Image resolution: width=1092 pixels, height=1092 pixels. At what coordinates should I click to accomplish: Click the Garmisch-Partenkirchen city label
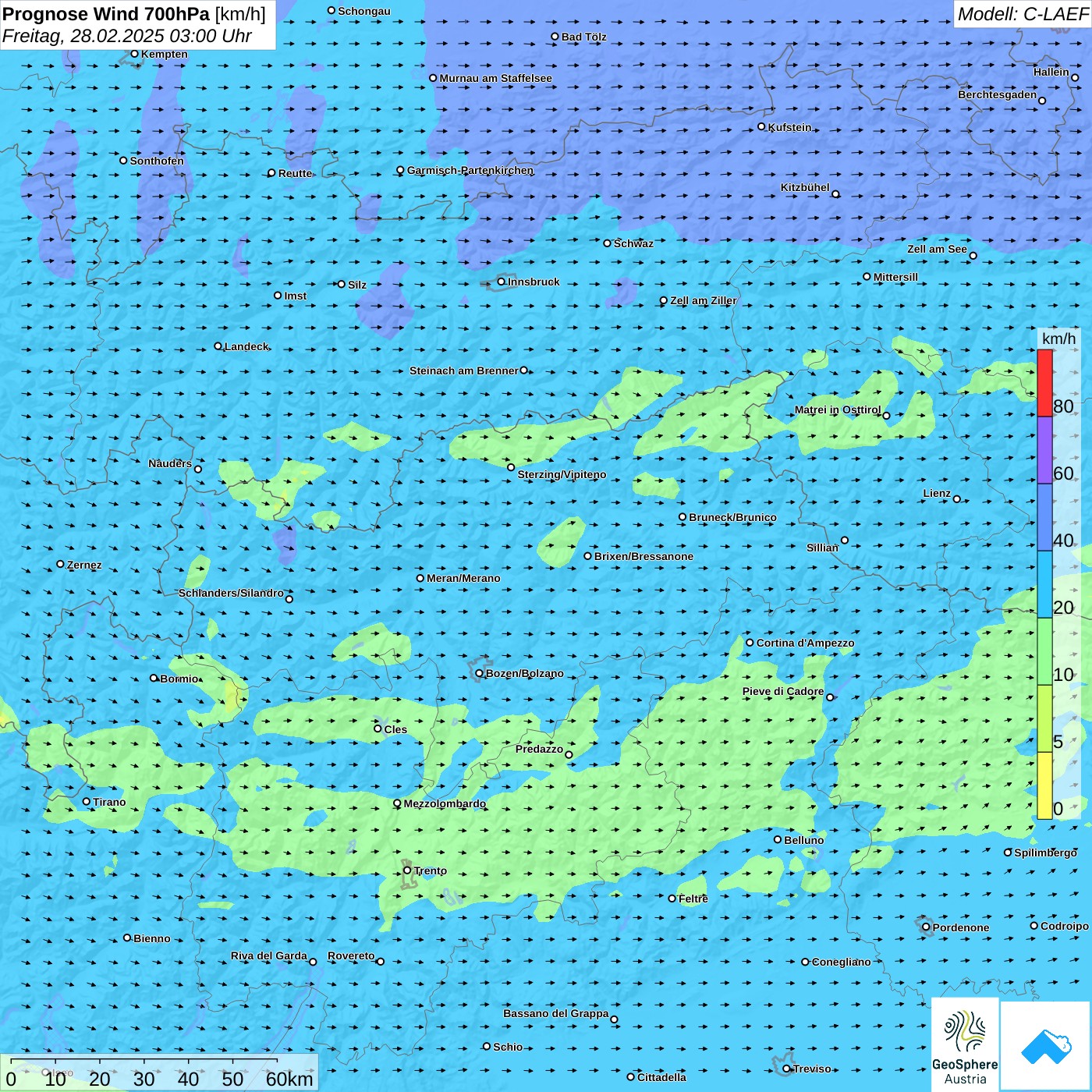470,170
